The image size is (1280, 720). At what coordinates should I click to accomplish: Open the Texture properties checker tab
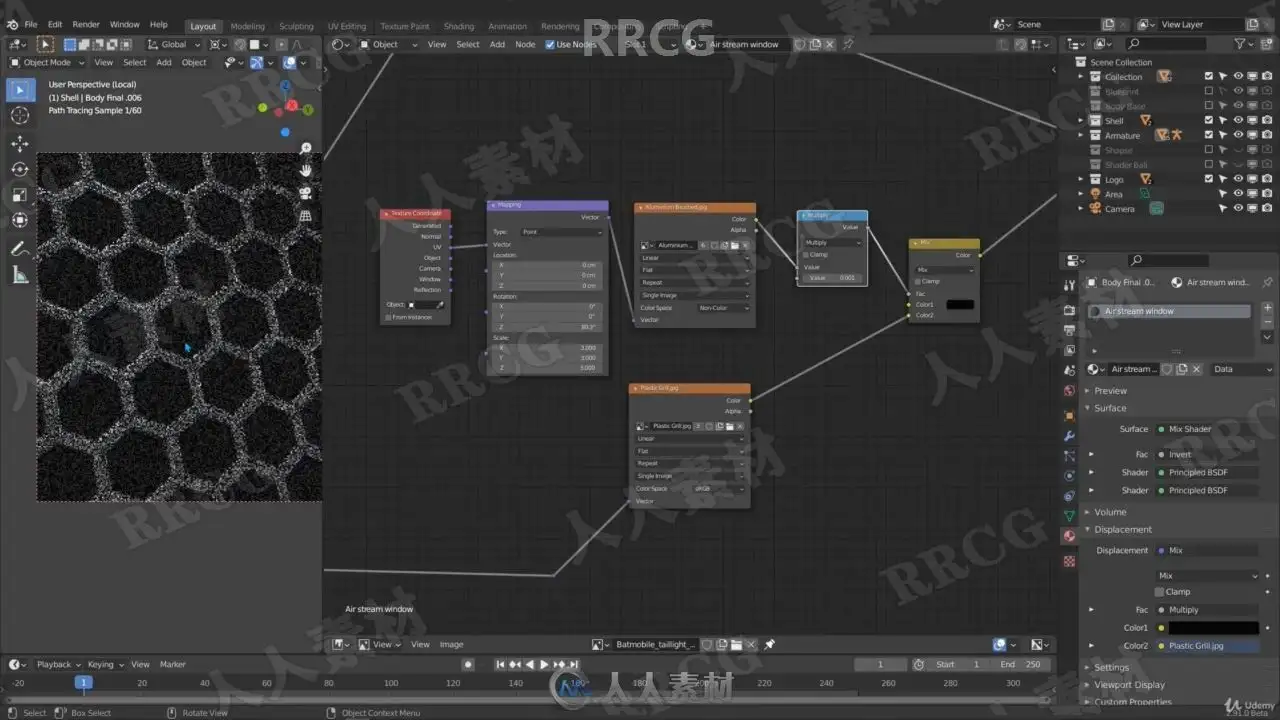click(1069, 561)
